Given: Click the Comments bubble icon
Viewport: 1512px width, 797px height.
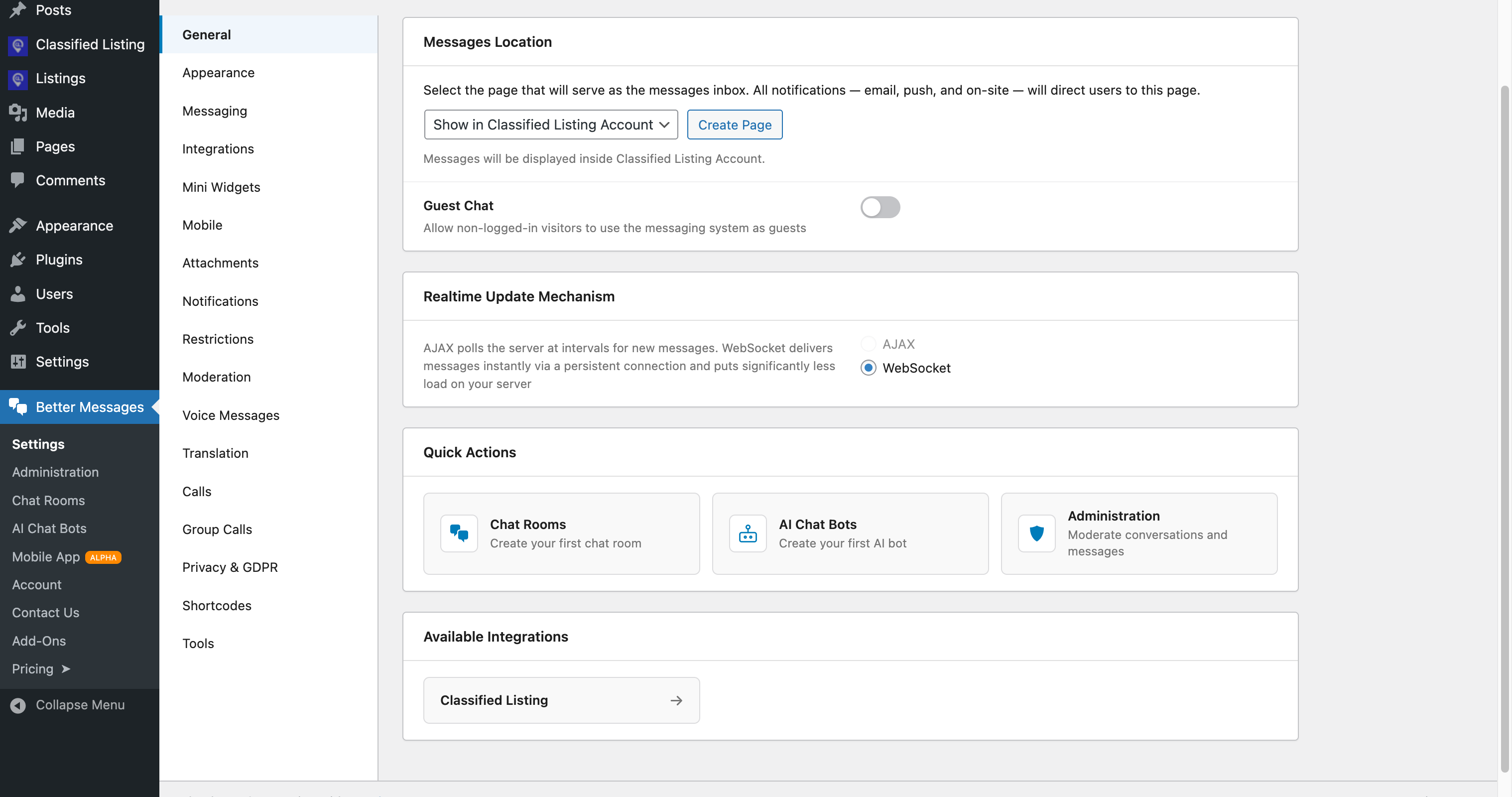Looking at the screenshot, I should point(18,180).
